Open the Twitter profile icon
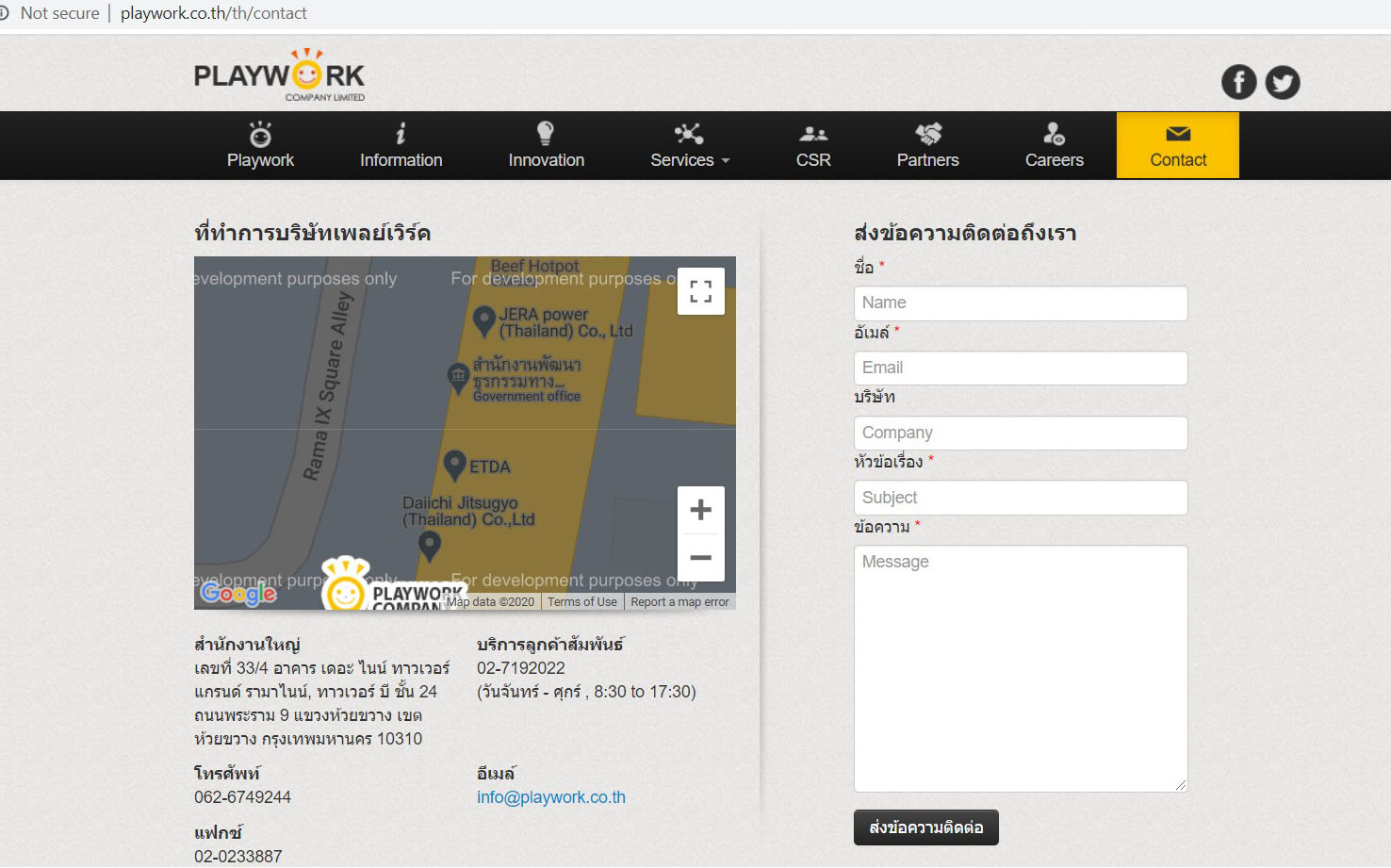 coord(1282,82)
